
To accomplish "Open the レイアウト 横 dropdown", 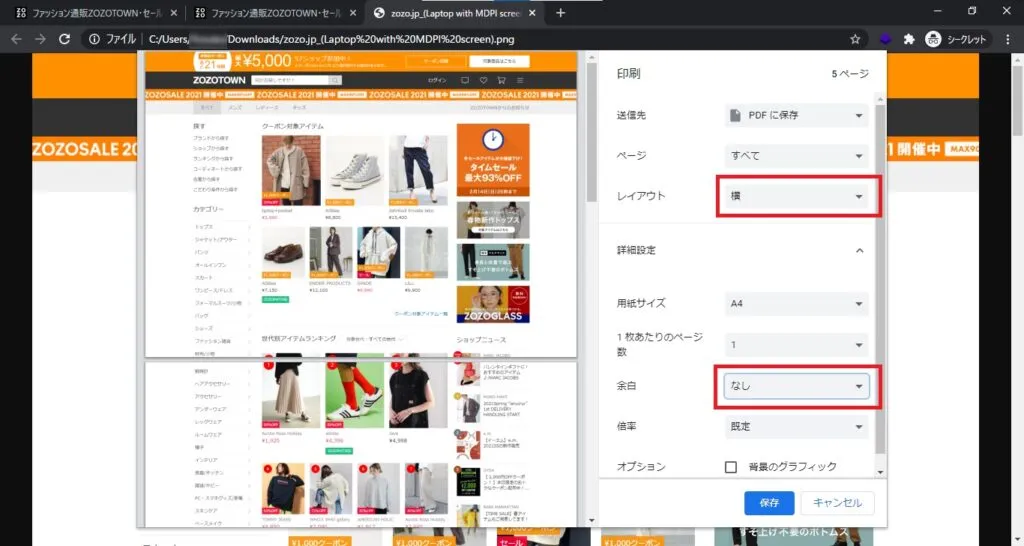I will (x=797, y=196).
